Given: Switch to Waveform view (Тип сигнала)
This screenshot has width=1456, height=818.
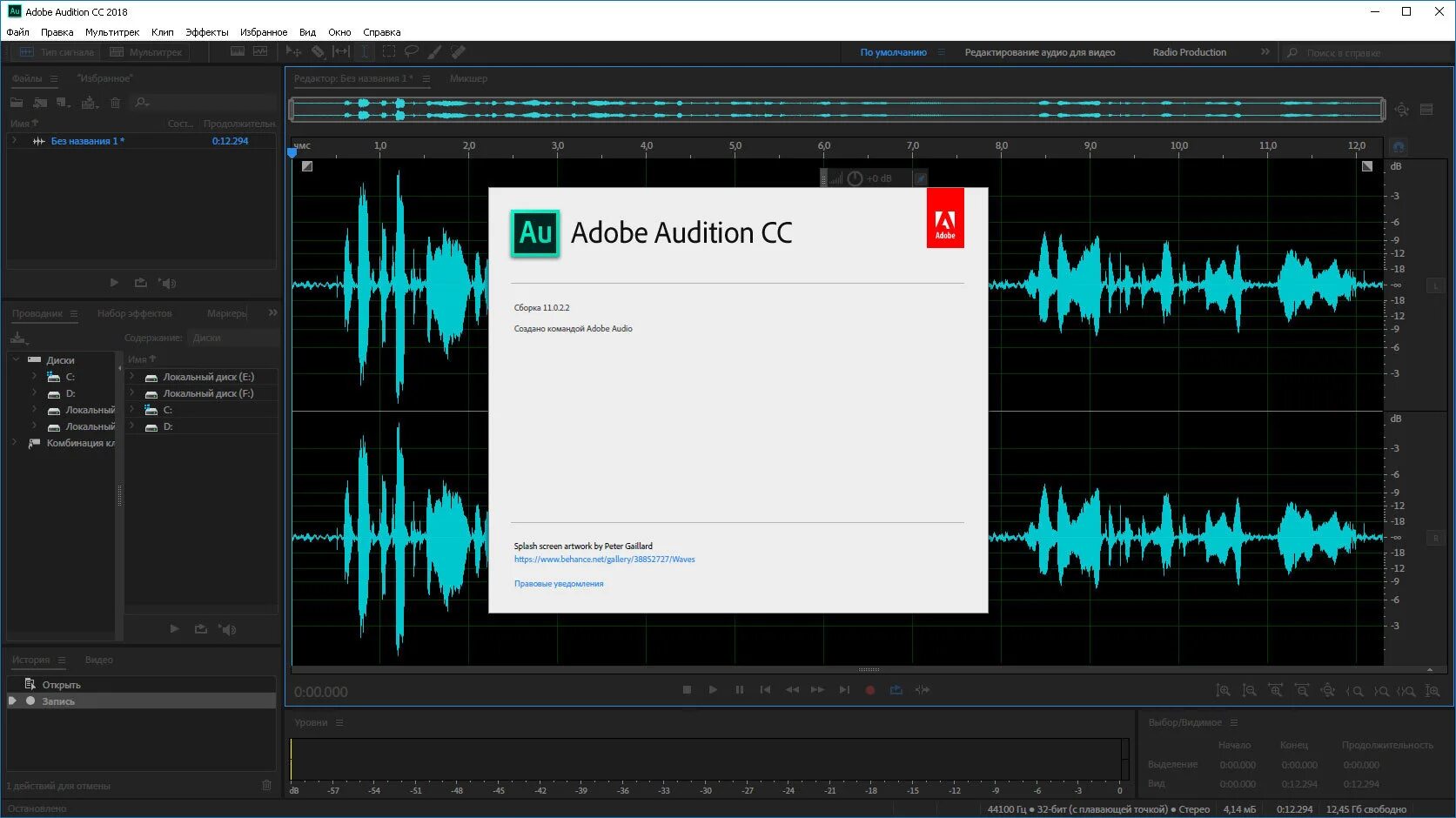Looking at the screenshot, I should pos(57,52).
